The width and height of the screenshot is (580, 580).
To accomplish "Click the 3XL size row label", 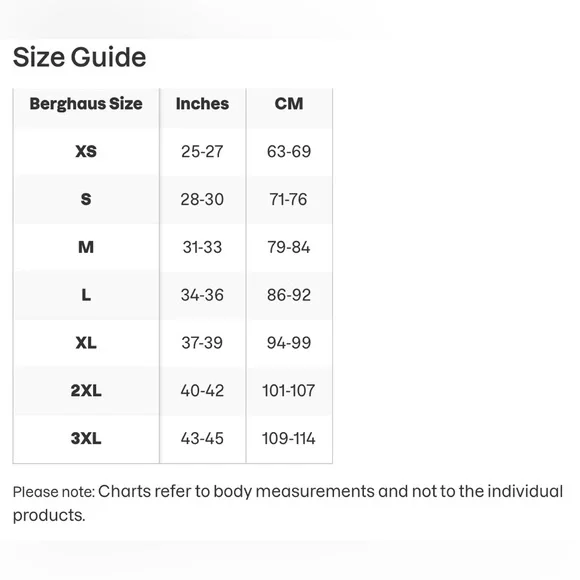I will coord(86,439).
